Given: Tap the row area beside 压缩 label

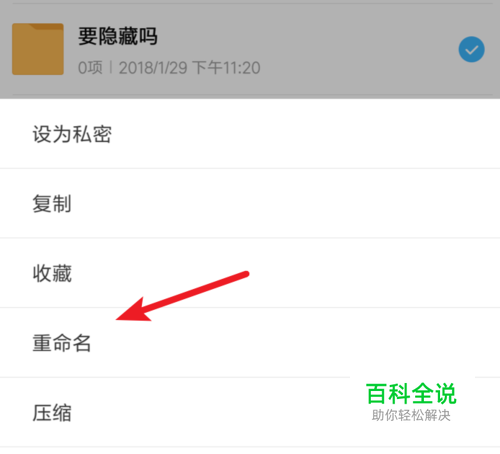Looking at the screenshot, I should (207, 413).
